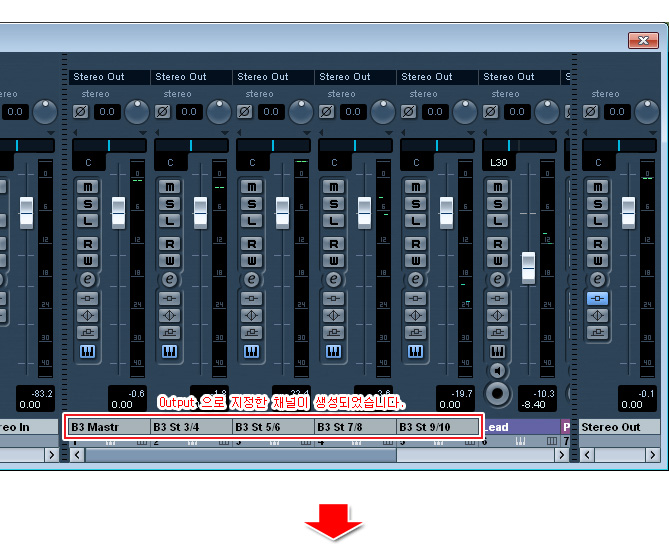Screen dimensions: 669x553
Task: Expand view options arrow on Stereo Out master
Action: coord(652,133)
